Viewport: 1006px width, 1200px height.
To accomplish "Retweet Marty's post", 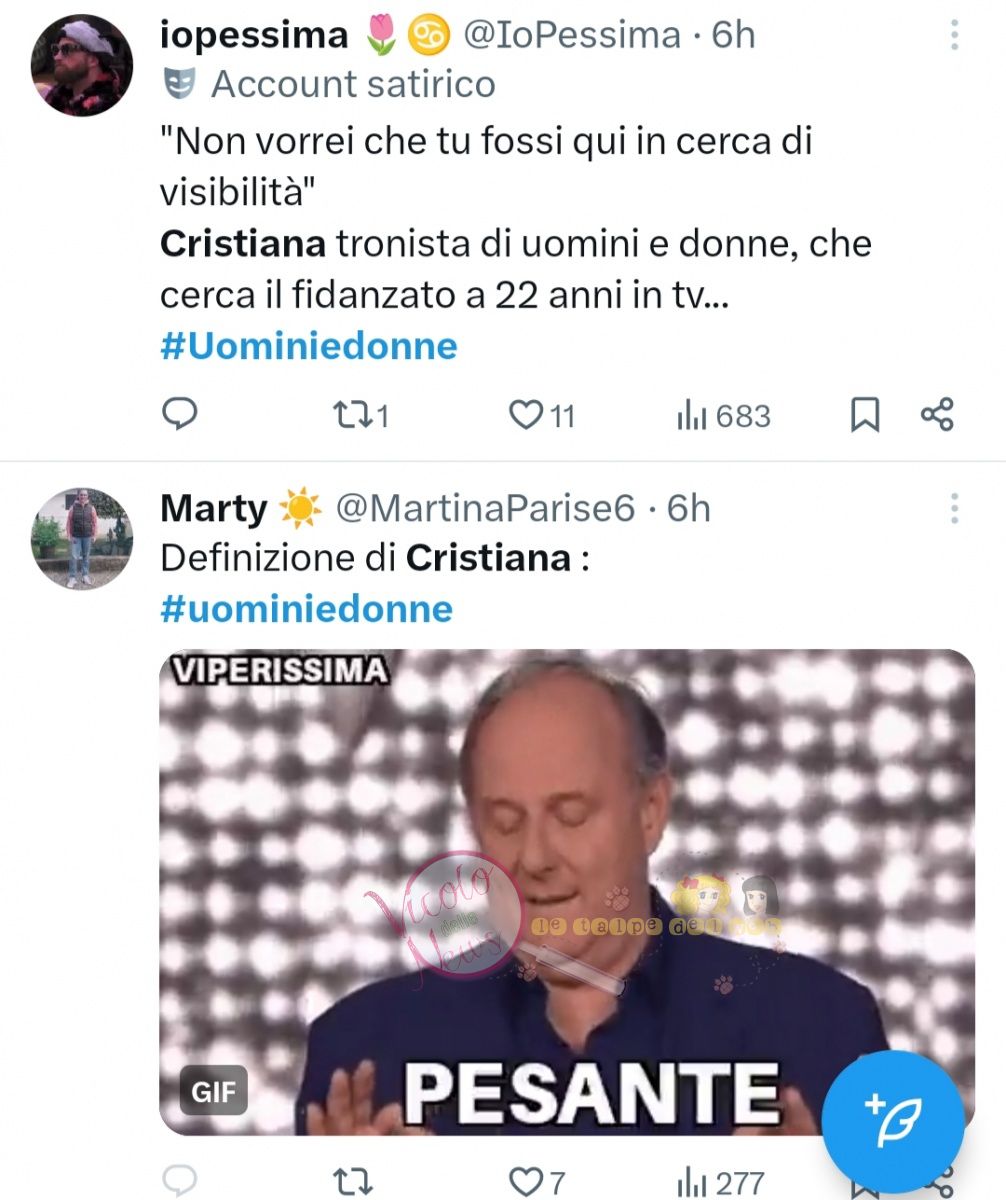I will pos(350,1183).
